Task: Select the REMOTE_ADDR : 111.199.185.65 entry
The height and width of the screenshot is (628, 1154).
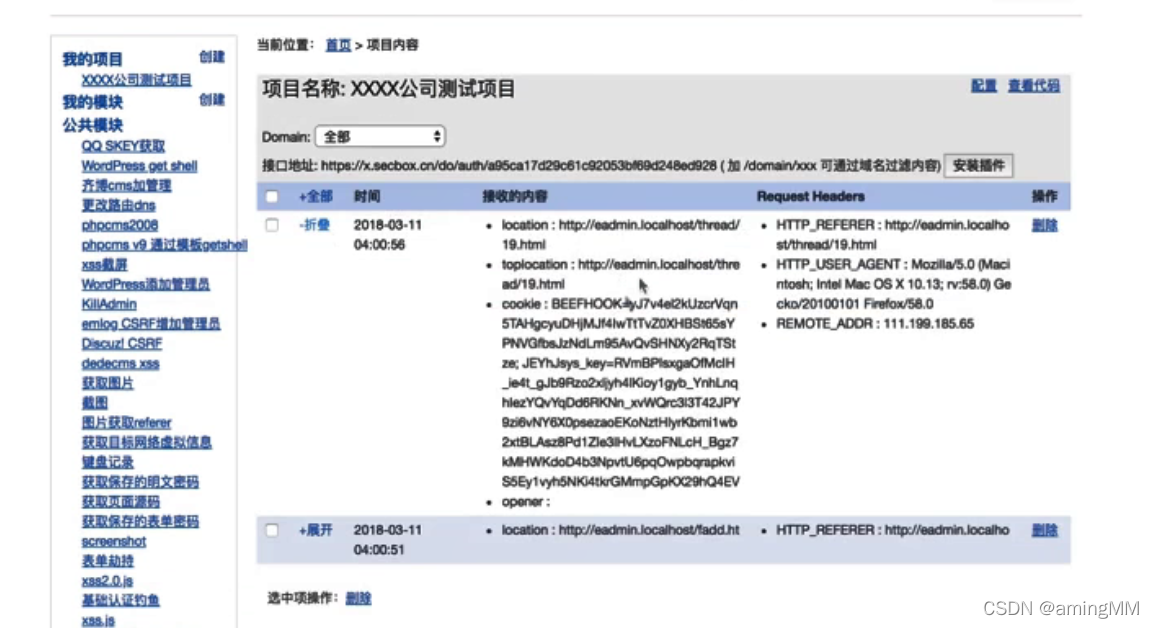Action: [x=875, y=324]
